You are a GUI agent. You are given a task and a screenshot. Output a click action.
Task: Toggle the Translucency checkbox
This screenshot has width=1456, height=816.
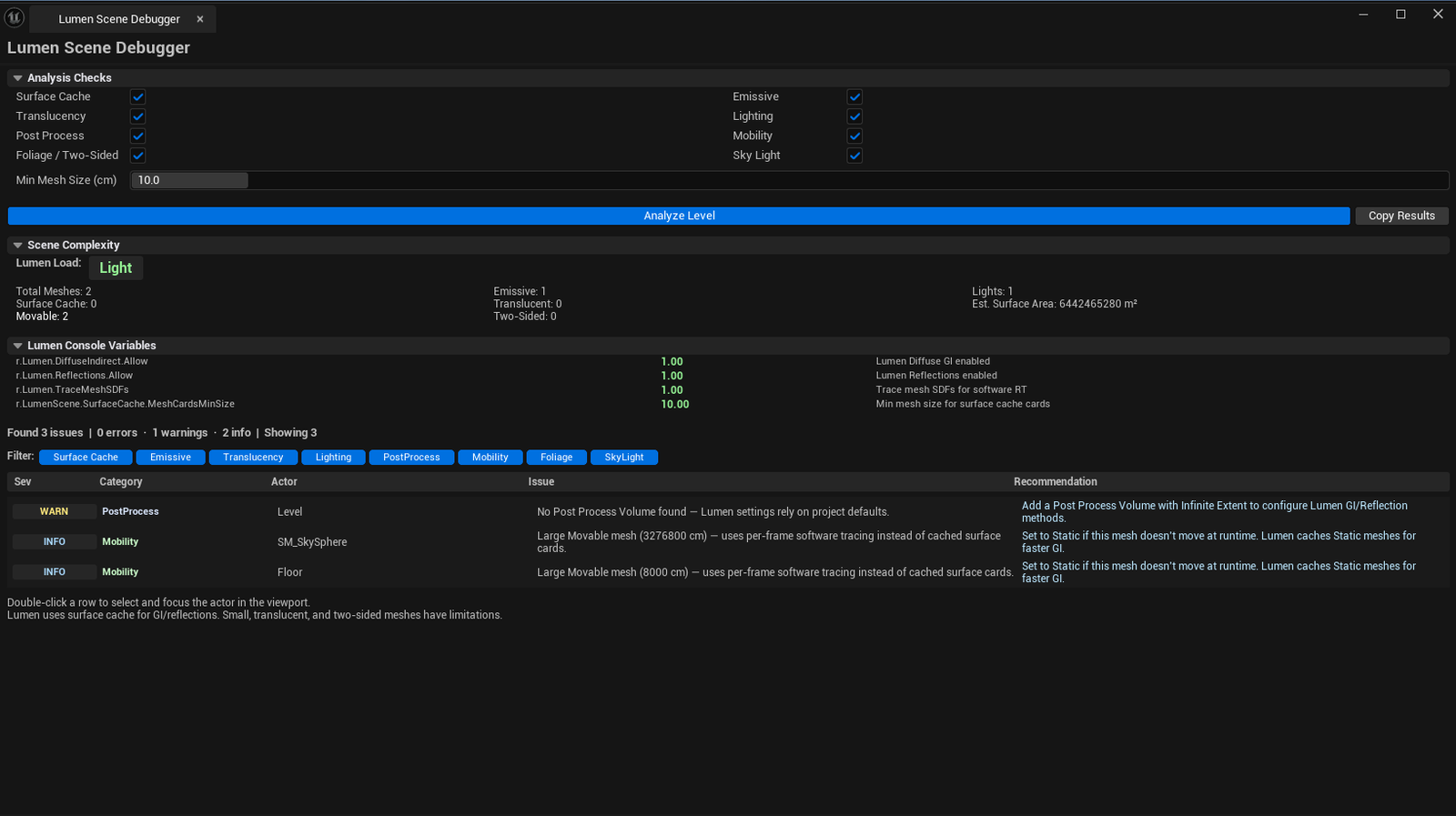click(x=138, y=116)
